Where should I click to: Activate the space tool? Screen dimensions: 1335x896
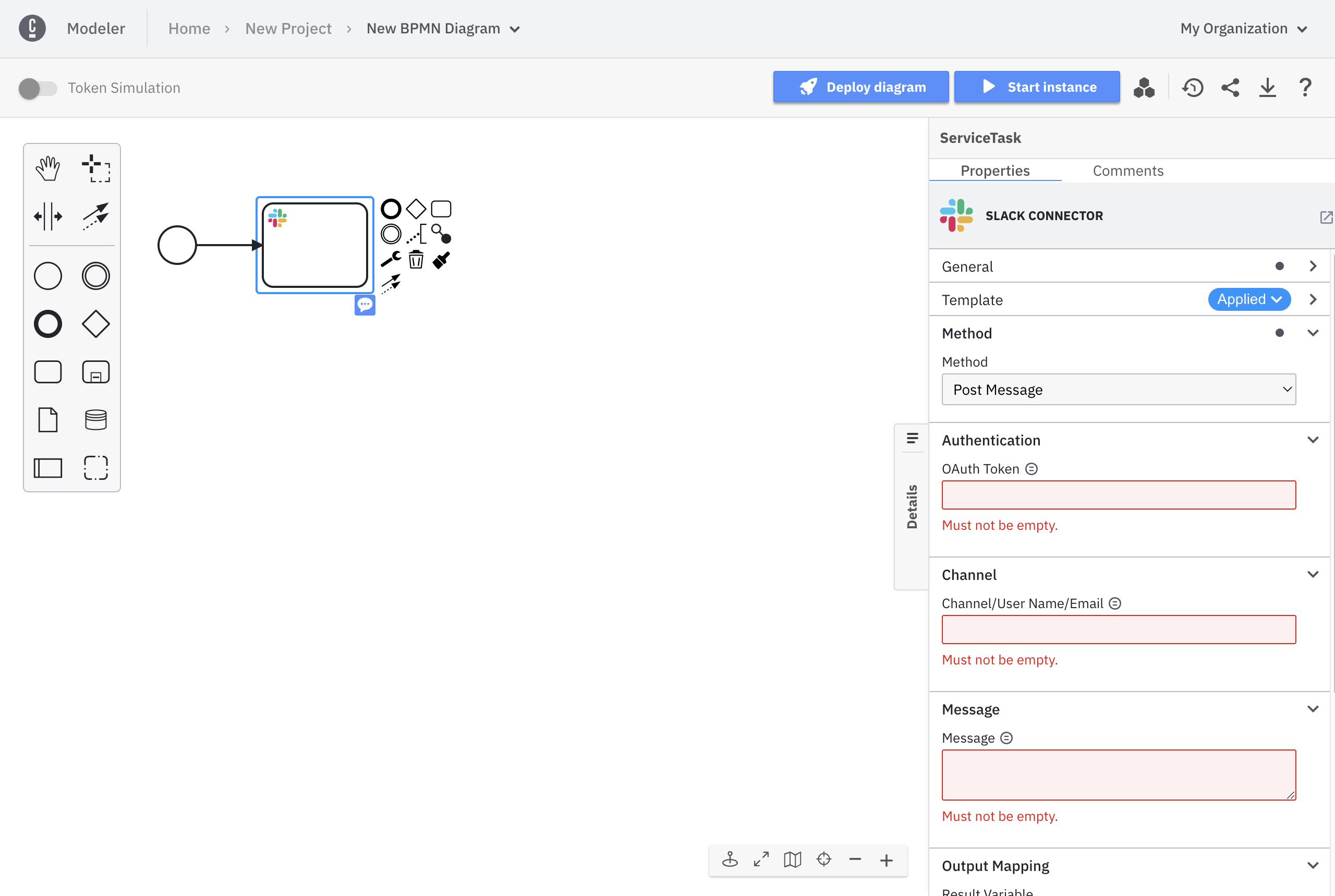pos(47,216)
